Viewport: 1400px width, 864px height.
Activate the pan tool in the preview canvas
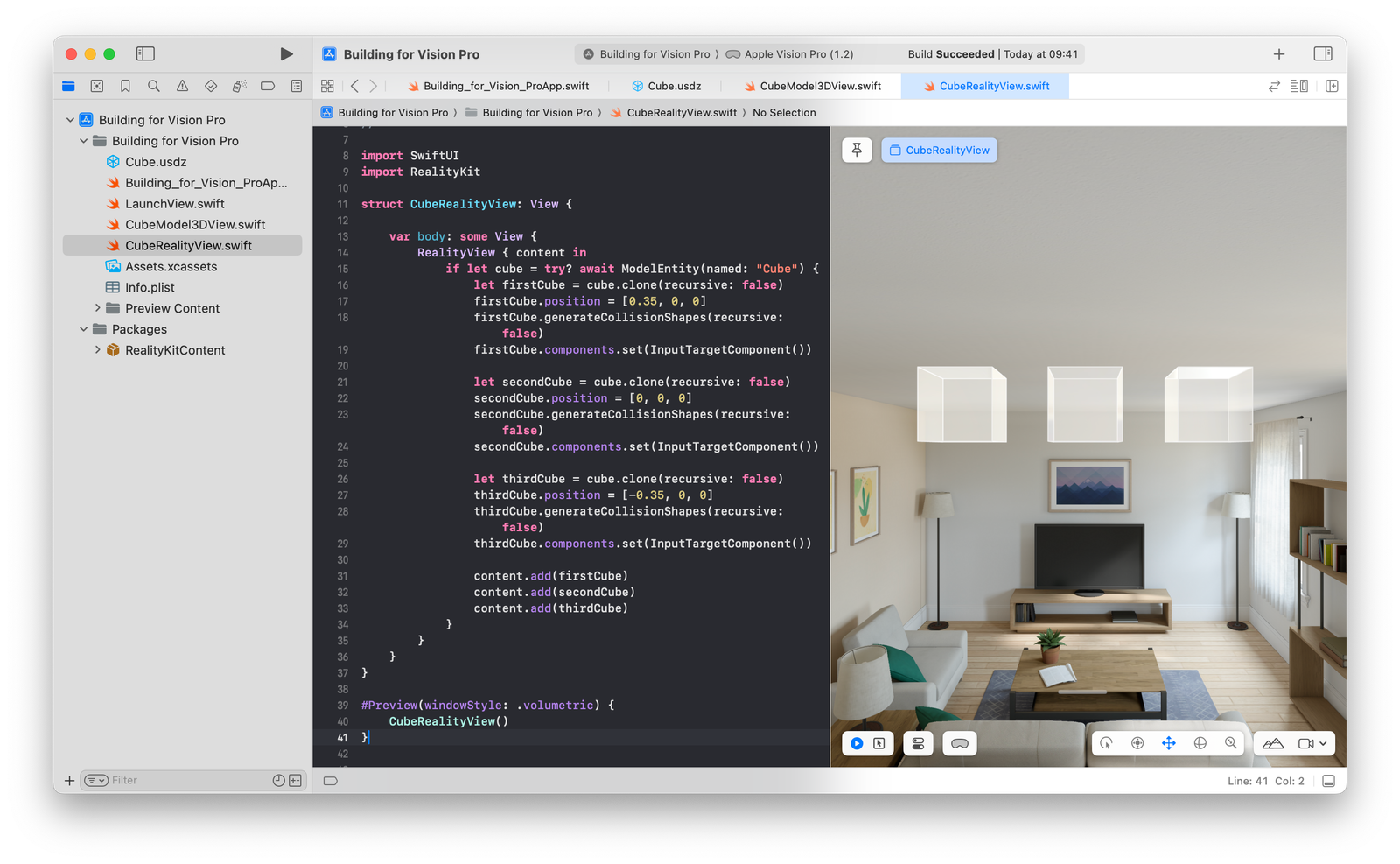(1169, 742)
